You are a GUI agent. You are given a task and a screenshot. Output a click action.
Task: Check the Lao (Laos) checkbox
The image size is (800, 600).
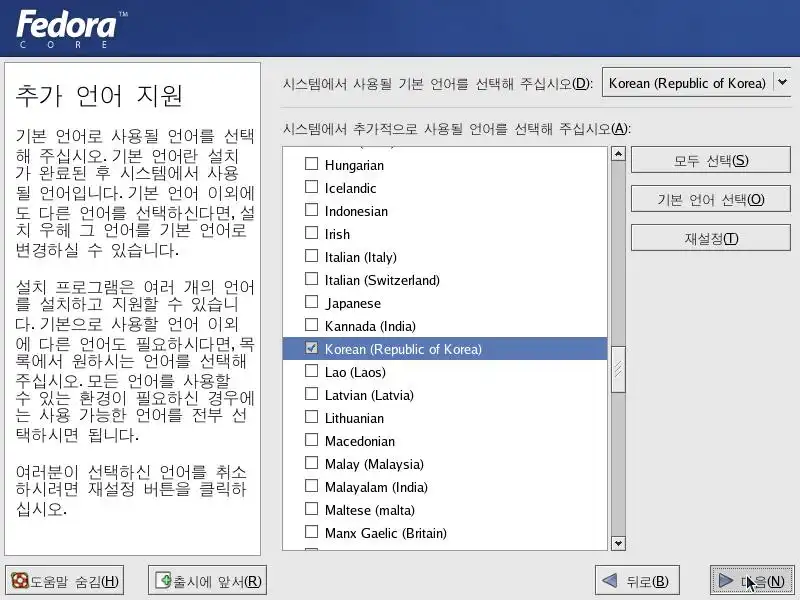click(x=311, y=371)
